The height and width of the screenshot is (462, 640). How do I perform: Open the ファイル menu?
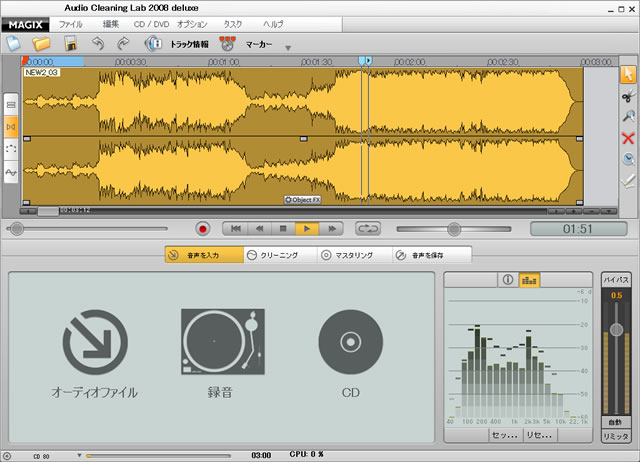point(71,22)
